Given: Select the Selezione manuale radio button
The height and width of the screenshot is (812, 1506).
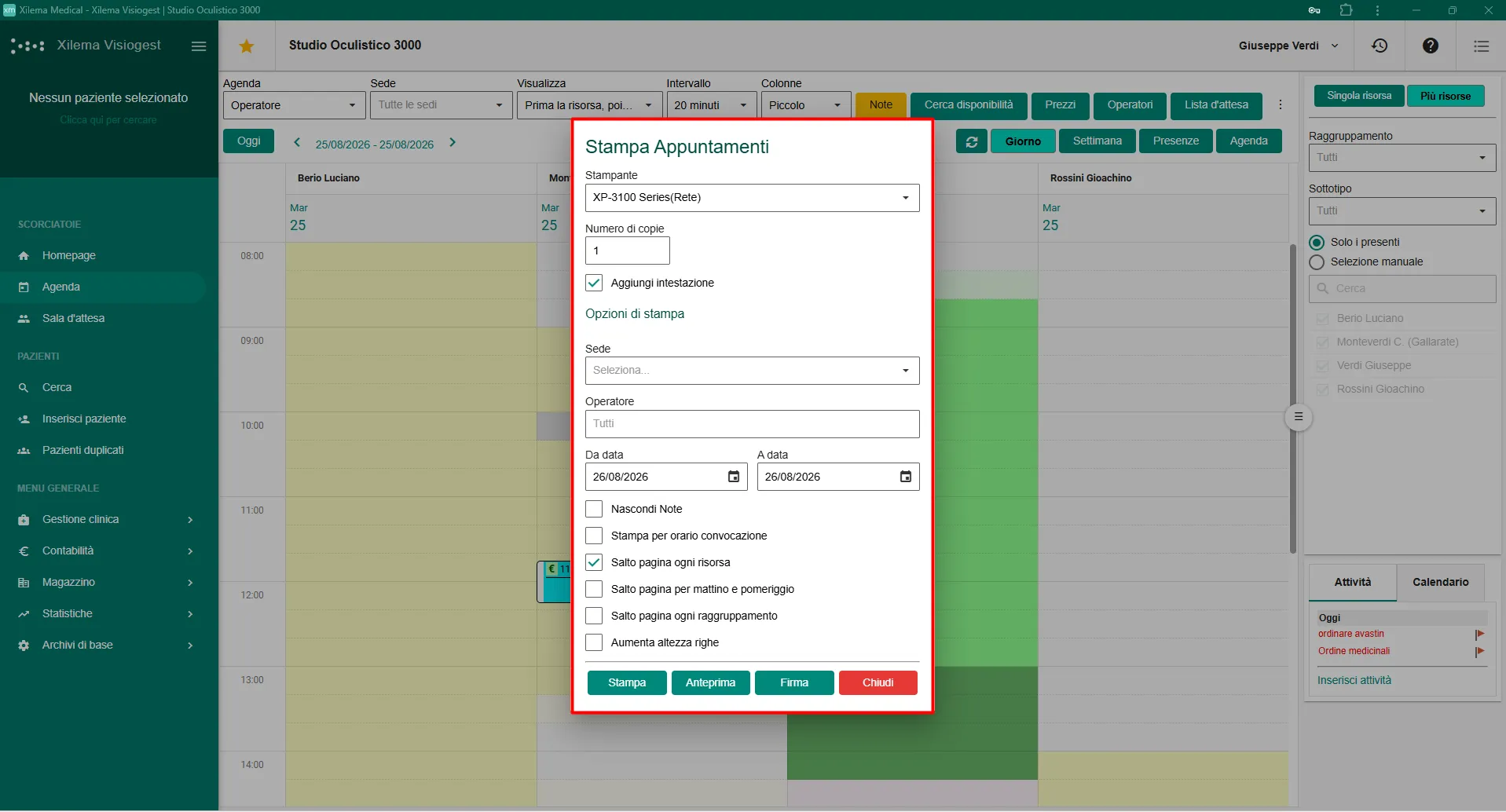Looking at the screenshot, I should (x=1317, y=262).
